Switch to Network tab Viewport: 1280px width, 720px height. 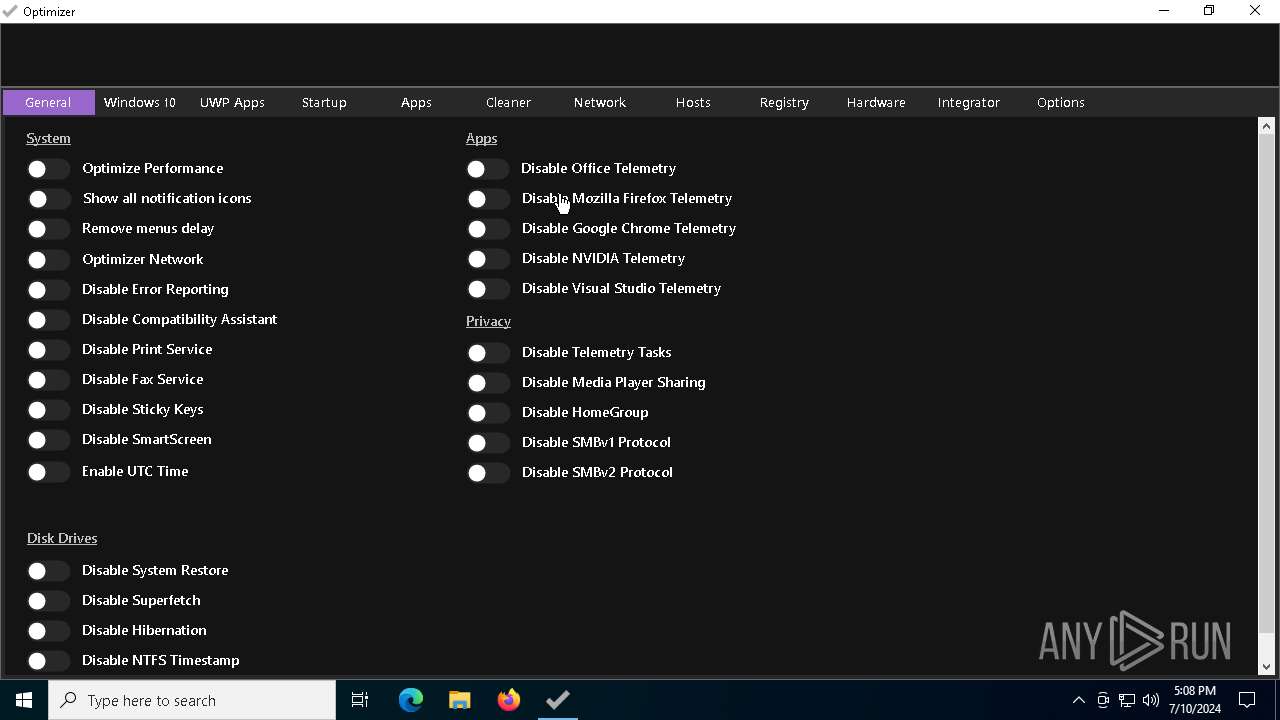600,102
